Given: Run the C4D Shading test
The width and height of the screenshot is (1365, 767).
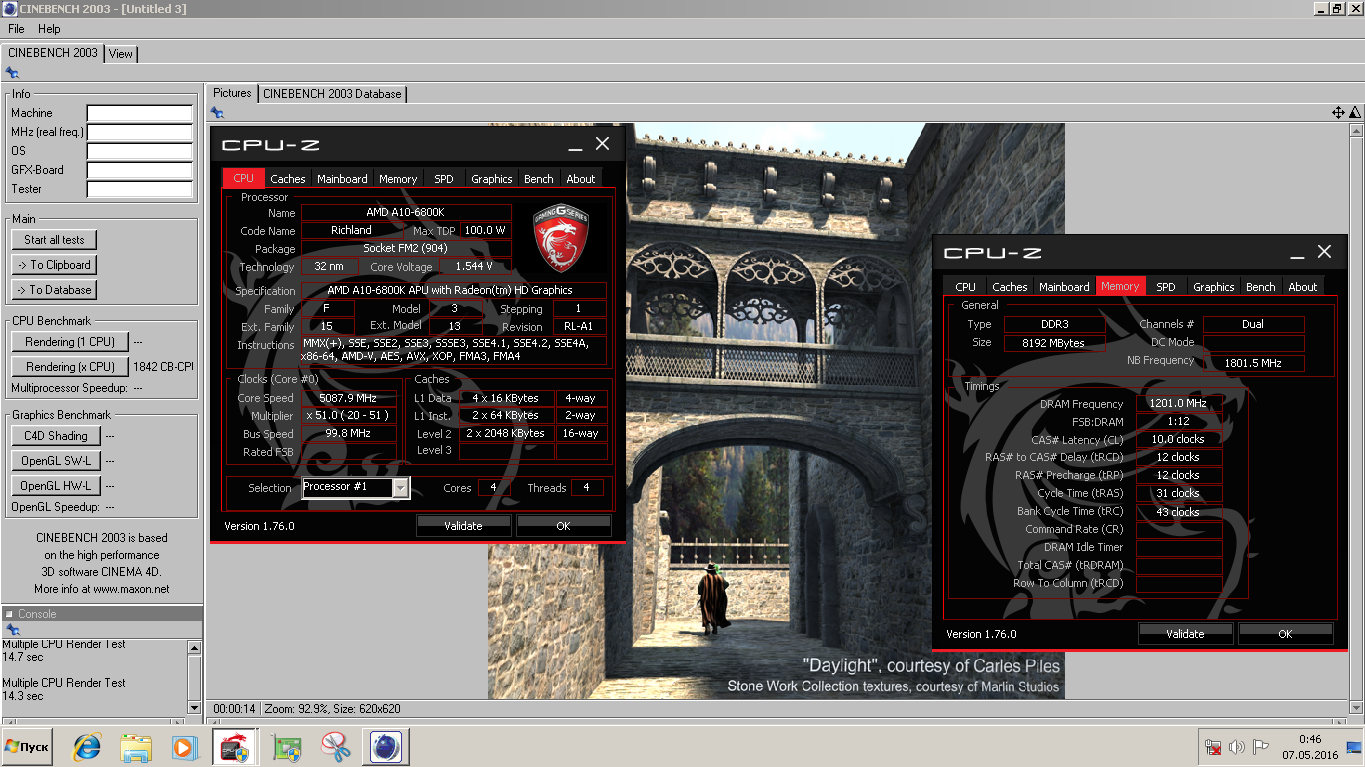Looking at the screenshot, I should (x=56, y=436).
